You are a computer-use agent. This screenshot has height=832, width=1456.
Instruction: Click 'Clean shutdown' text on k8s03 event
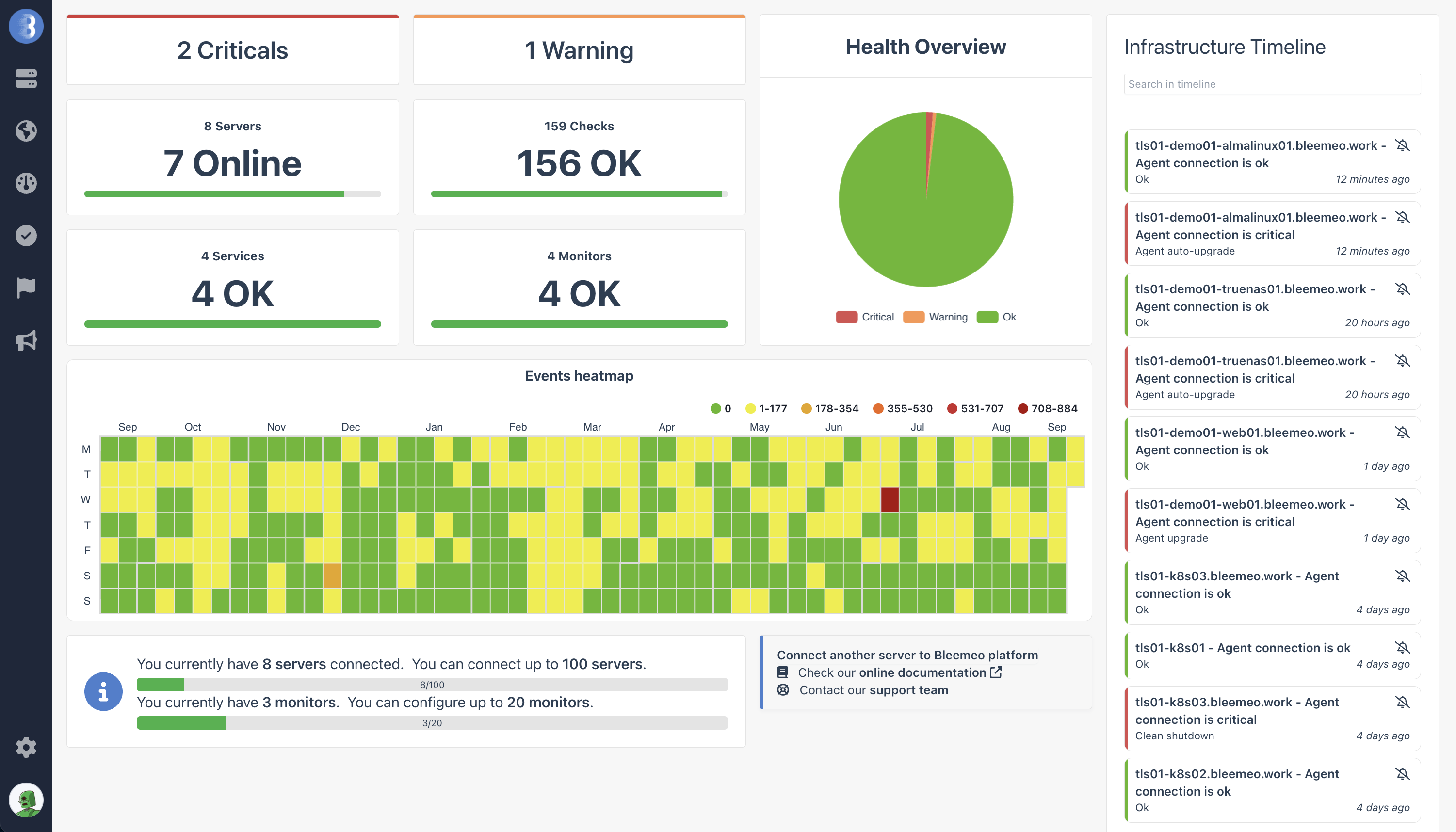tap(1174, 736)
